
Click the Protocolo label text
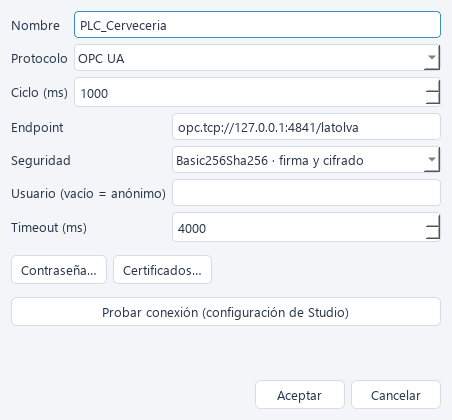coord(39,58)
